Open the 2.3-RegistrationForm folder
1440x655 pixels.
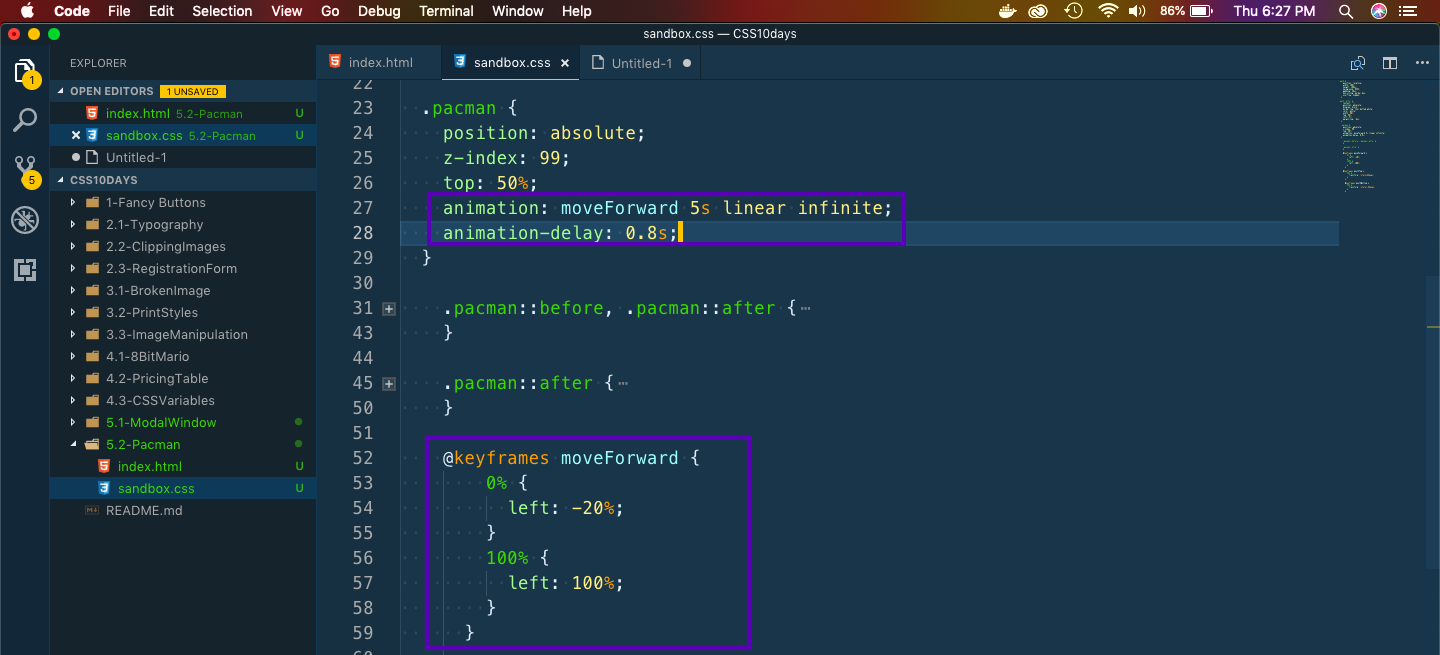tap(171, 268)
